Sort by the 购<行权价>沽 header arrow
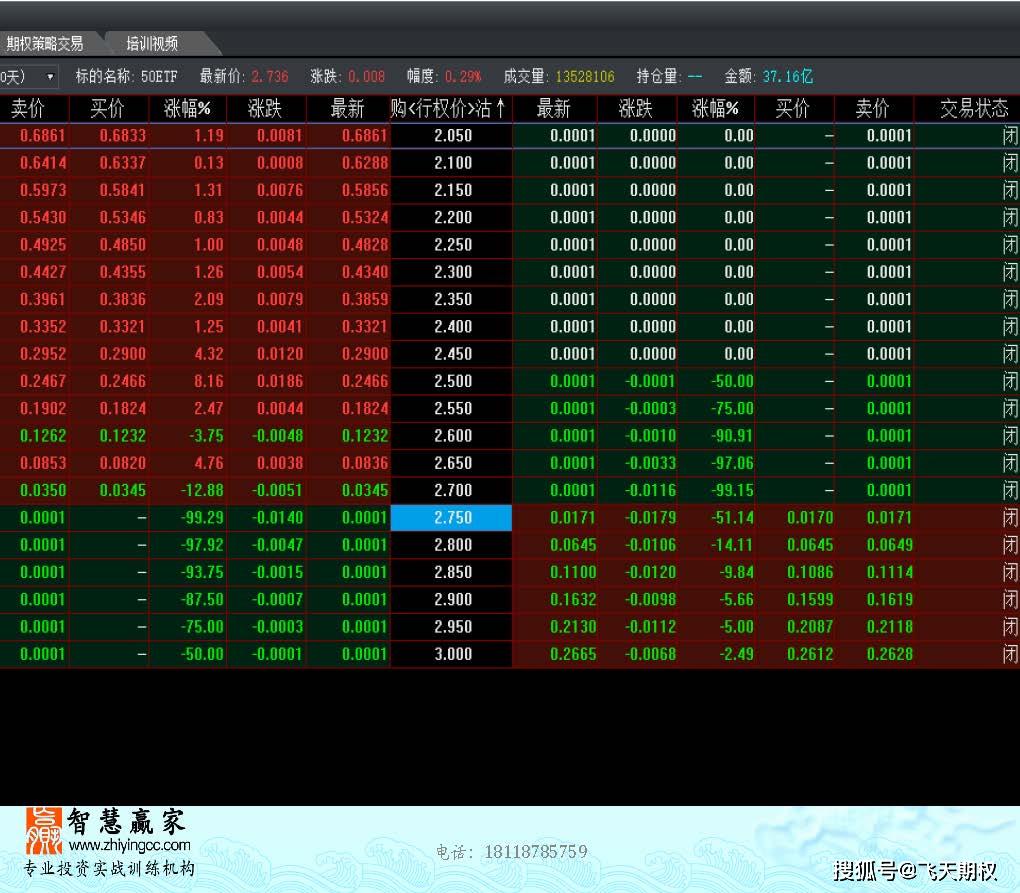 (x=500, y=107)
